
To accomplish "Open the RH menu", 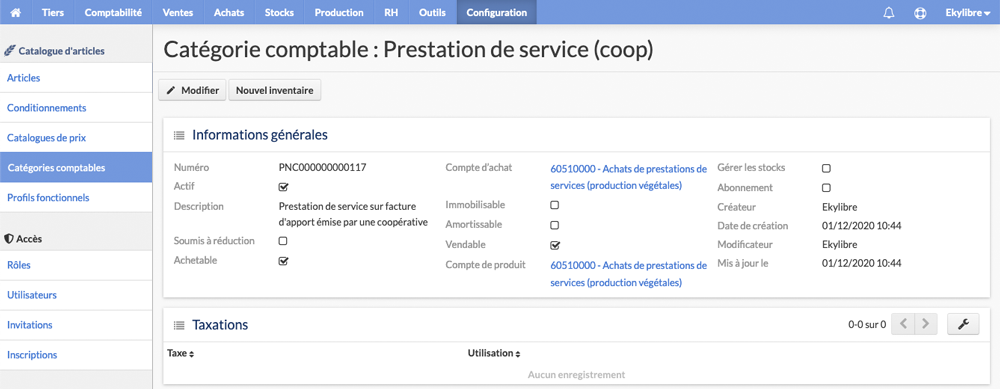I will coord(392,12).
